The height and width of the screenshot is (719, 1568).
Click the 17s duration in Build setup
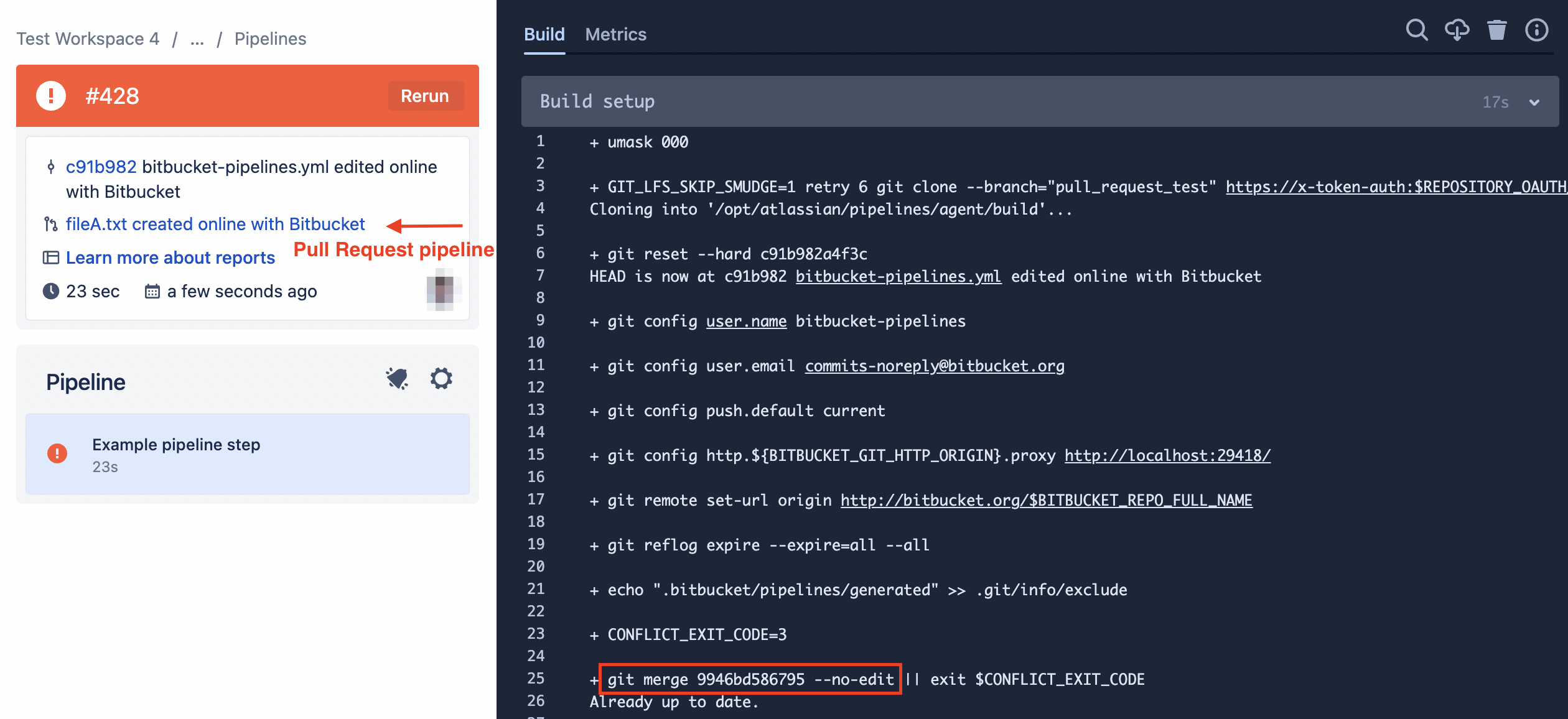(x=1495, y=102)
